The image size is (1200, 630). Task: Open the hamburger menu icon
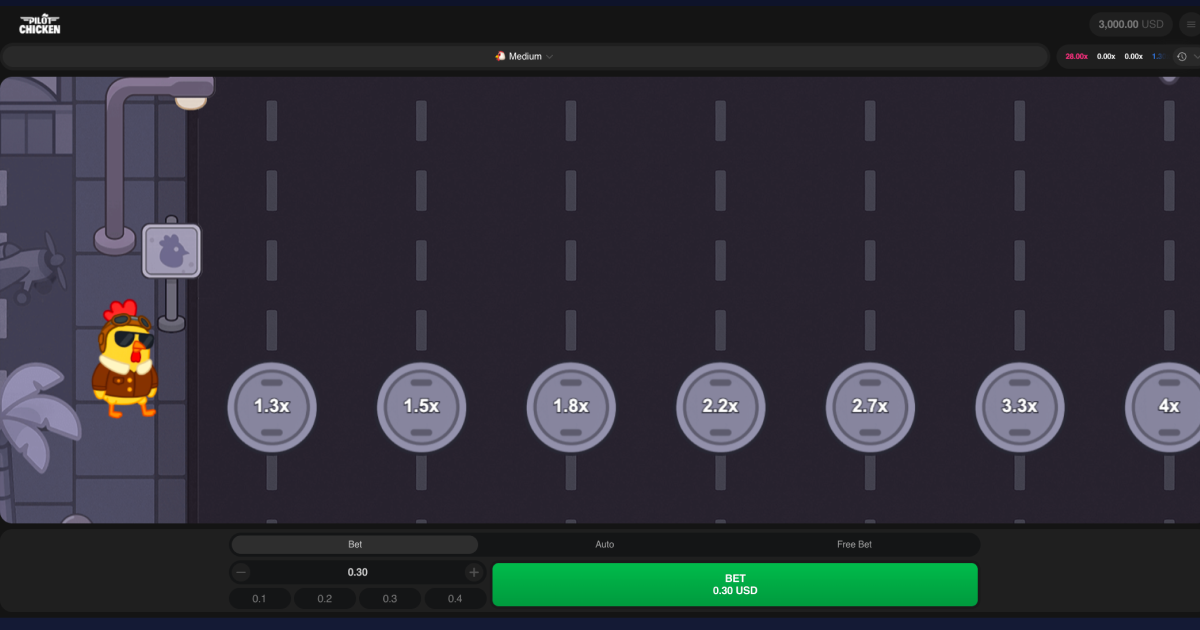click(1191, 24)
